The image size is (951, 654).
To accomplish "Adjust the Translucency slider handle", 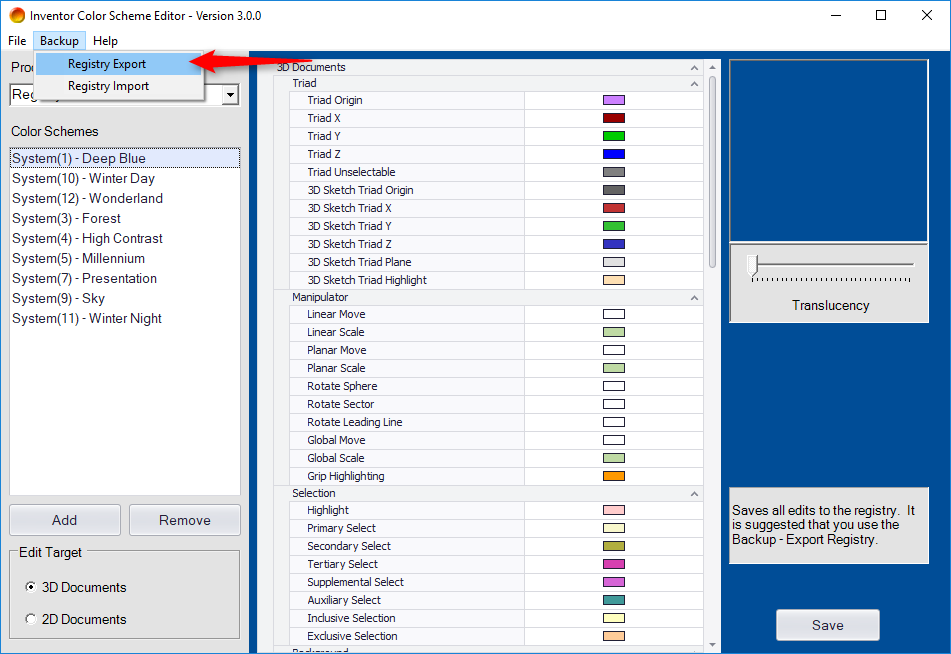I will point(753,266).
